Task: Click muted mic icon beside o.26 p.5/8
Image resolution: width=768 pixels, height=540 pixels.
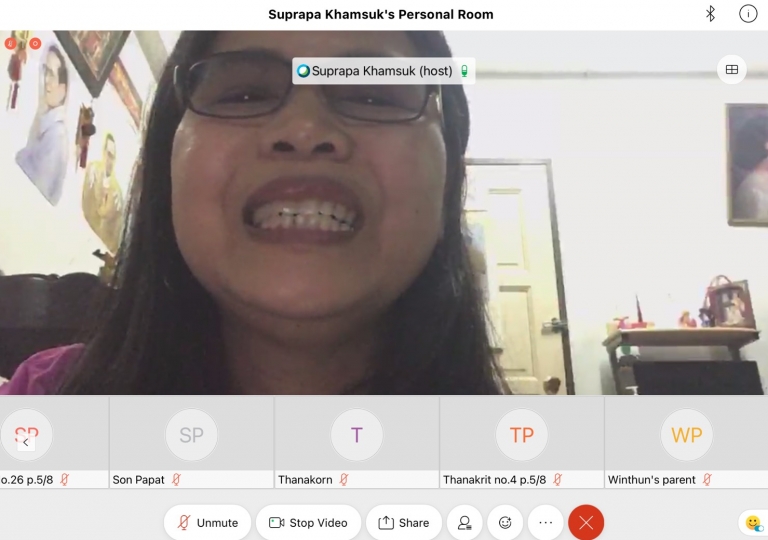Action: click(x=64, y=479)
